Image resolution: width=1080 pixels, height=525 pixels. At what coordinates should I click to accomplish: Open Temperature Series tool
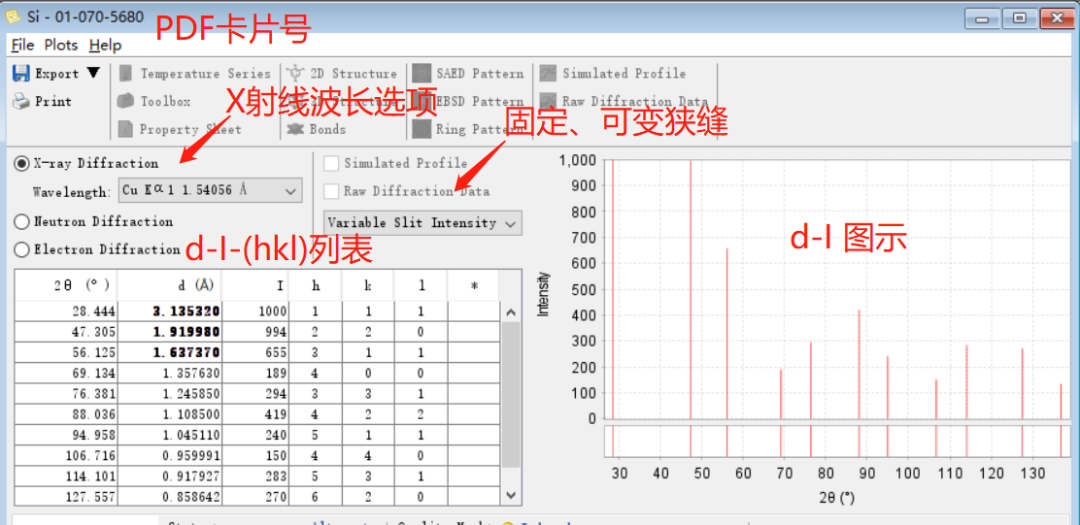[195, 73]
